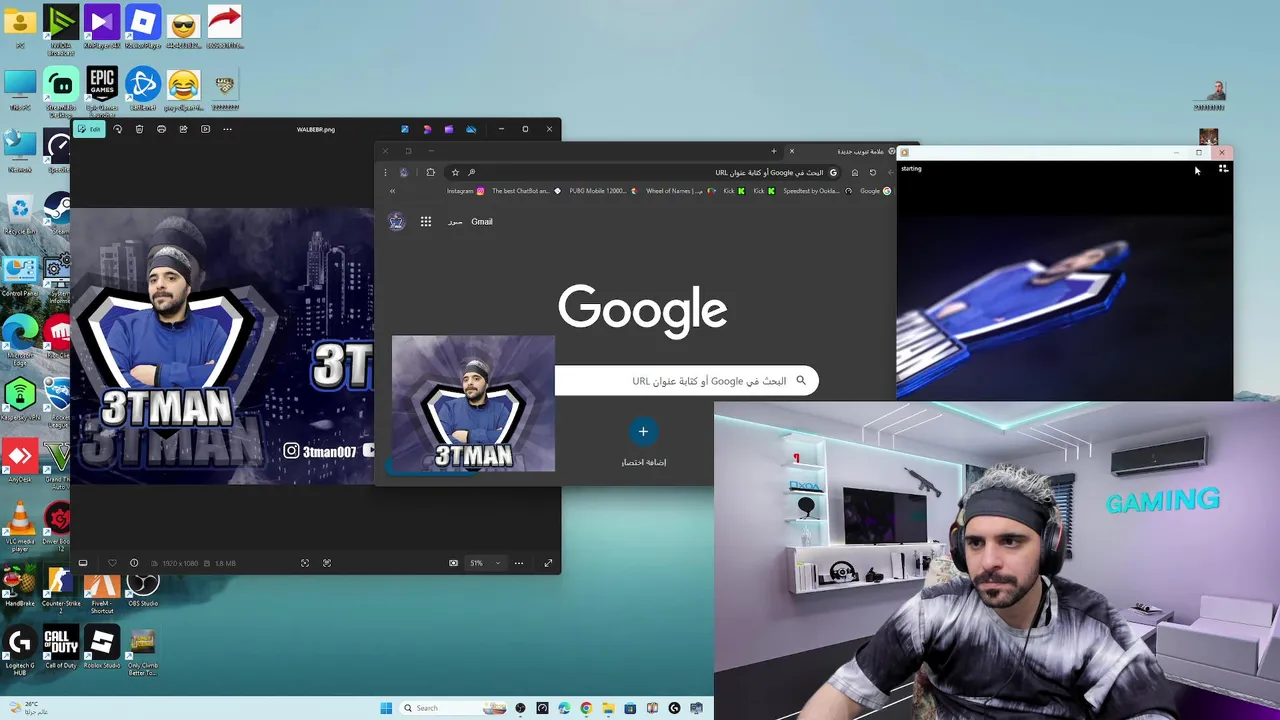The height and width of the screenshot is (720, 1280).
Task: Open Gmail link on Google page
Action: [x=482, y=222]
